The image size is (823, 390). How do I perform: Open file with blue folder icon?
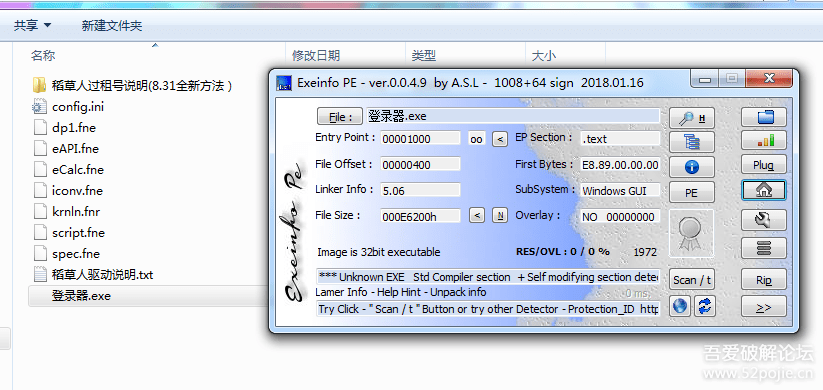click(764, 117)
